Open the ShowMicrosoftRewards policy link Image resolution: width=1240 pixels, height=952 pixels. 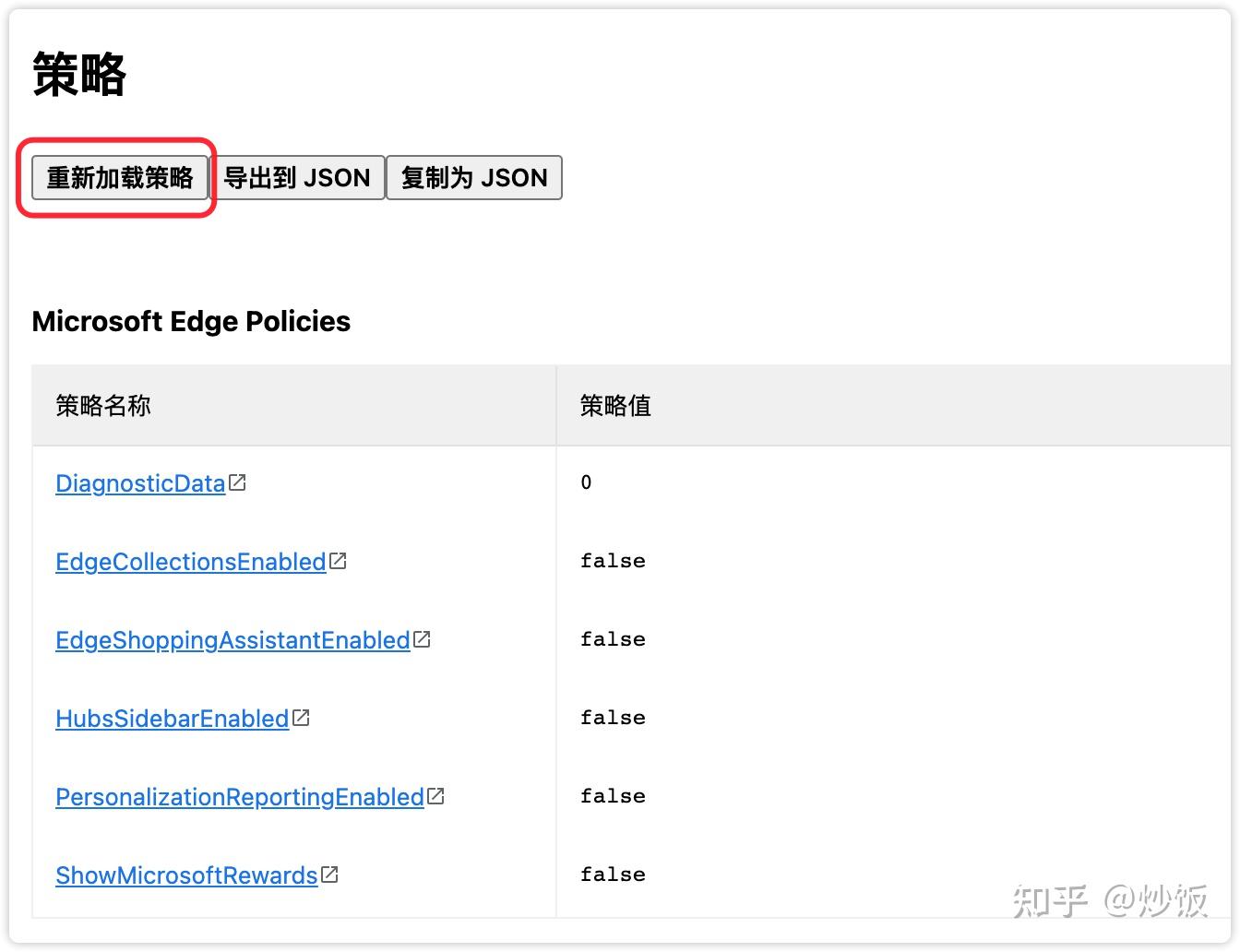(x=186, y=875)
